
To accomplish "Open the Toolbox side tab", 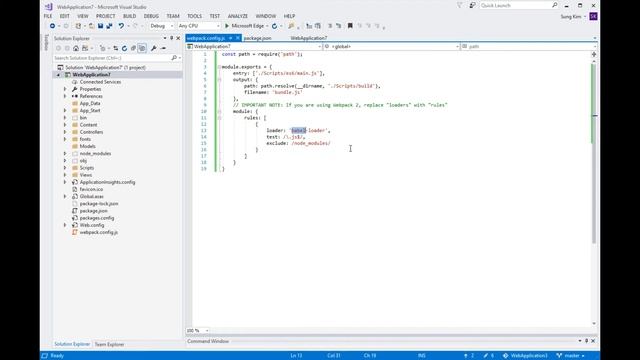I will point(46,42).
